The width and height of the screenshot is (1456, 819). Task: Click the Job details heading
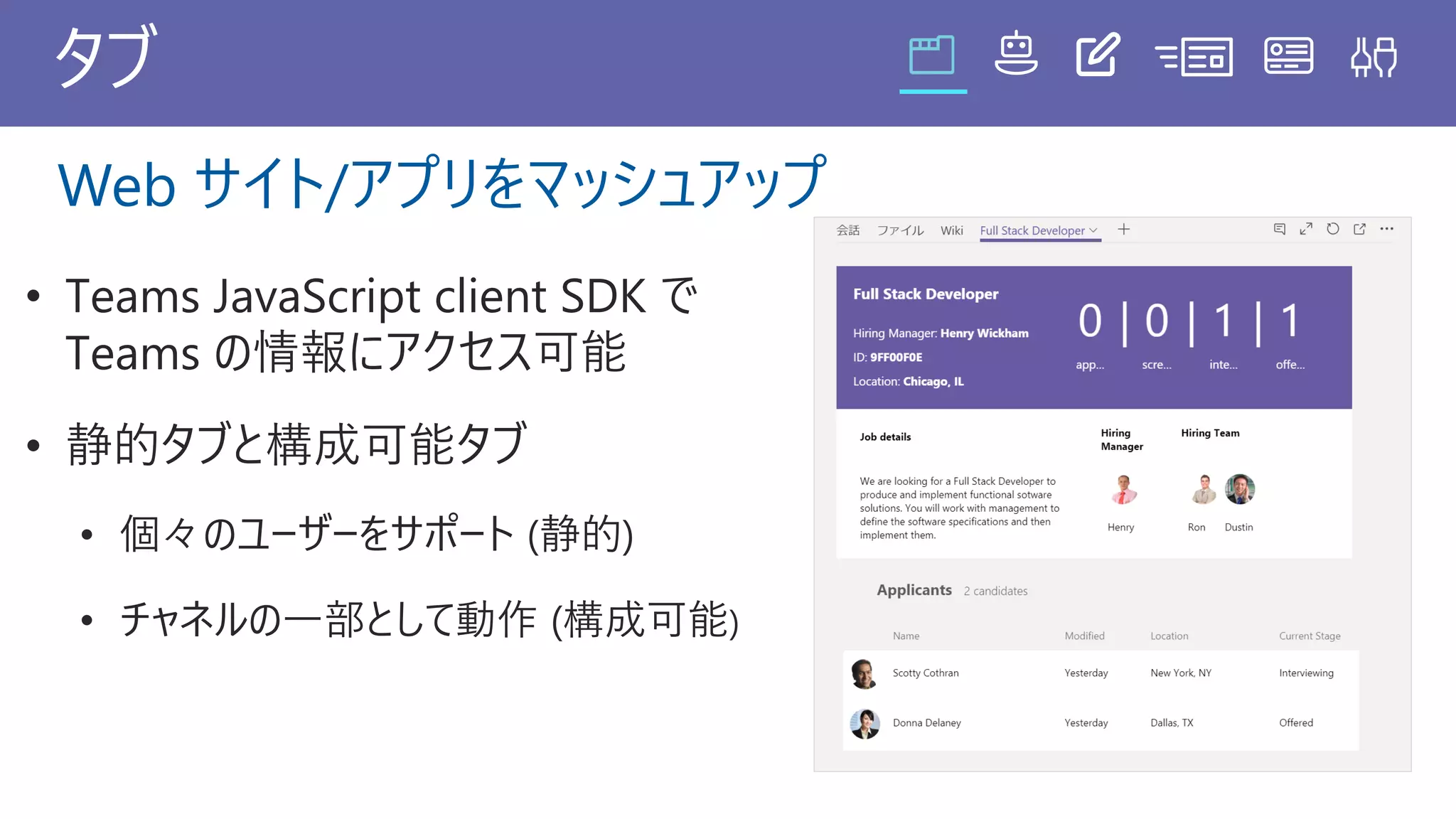tap(885, 437)
